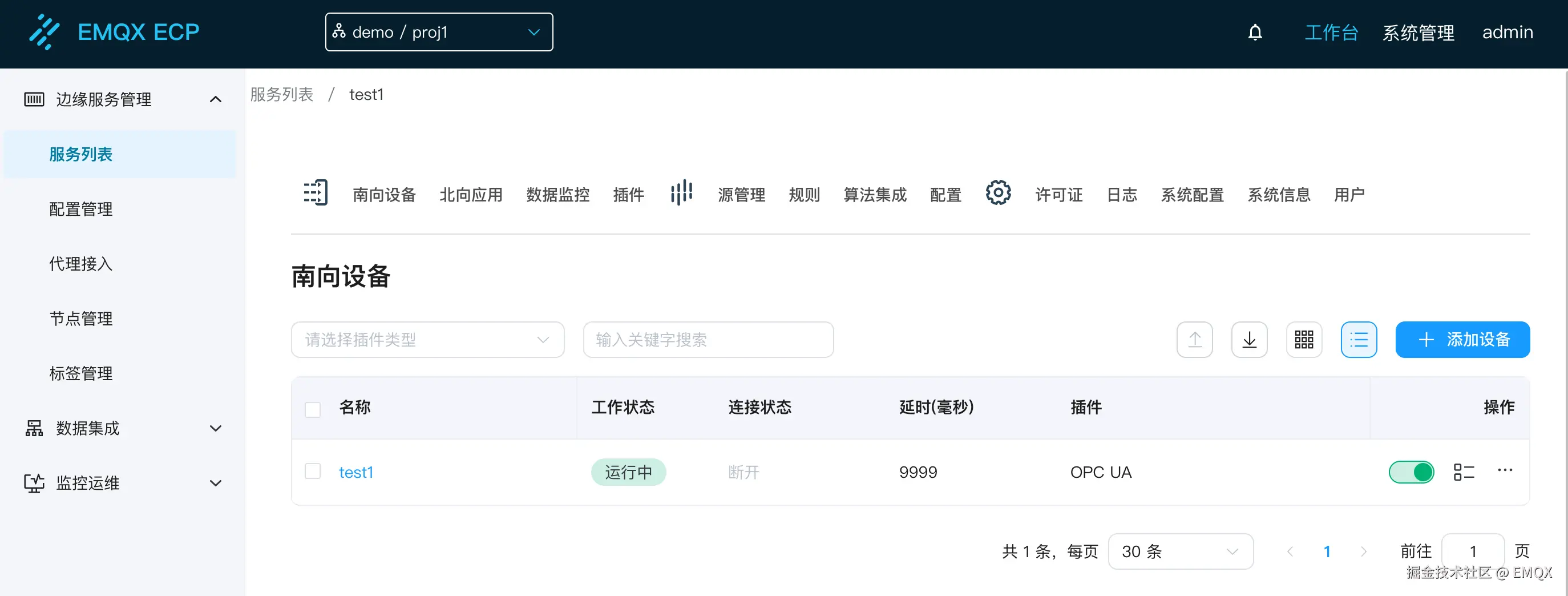Screen dimensions: 1568x596
Task: Toggle the enable switch for test1 device
Action: [1411, 471]
